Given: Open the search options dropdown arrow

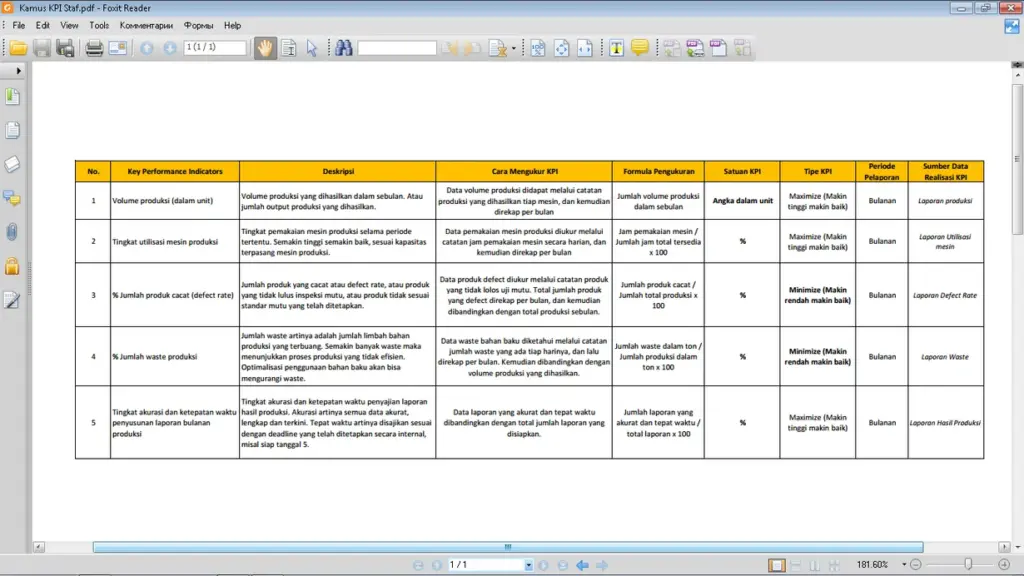Looking at the screenshot, I should (514, 48).
